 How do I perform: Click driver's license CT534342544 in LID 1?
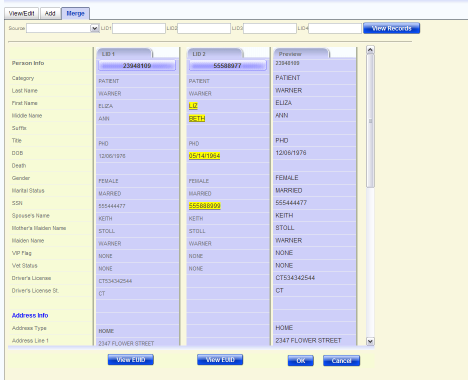point(115,281)
